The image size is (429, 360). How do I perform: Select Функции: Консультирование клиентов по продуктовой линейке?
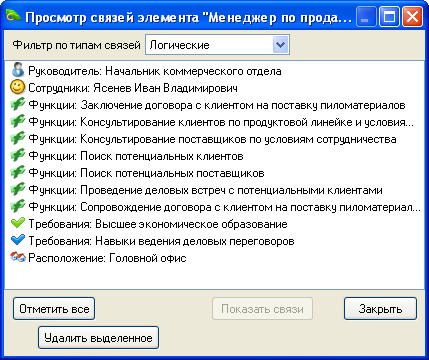[221, 122]
